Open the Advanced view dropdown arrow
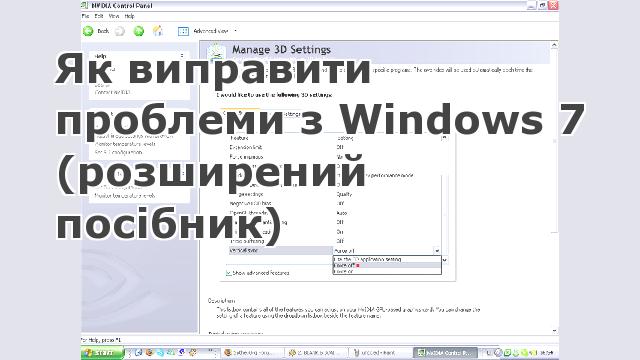This screenshot has width=640, height=360. [236, 31]
